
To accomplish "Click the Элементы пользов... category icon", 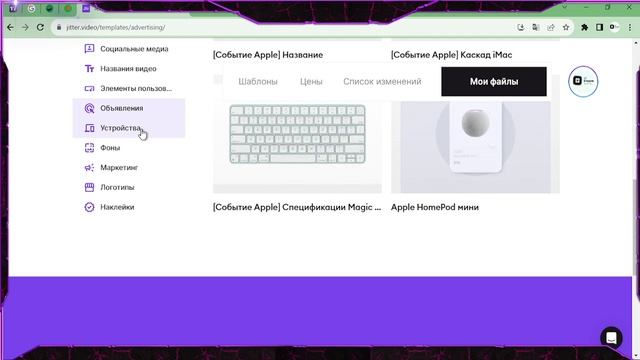I will coord(89,88).
